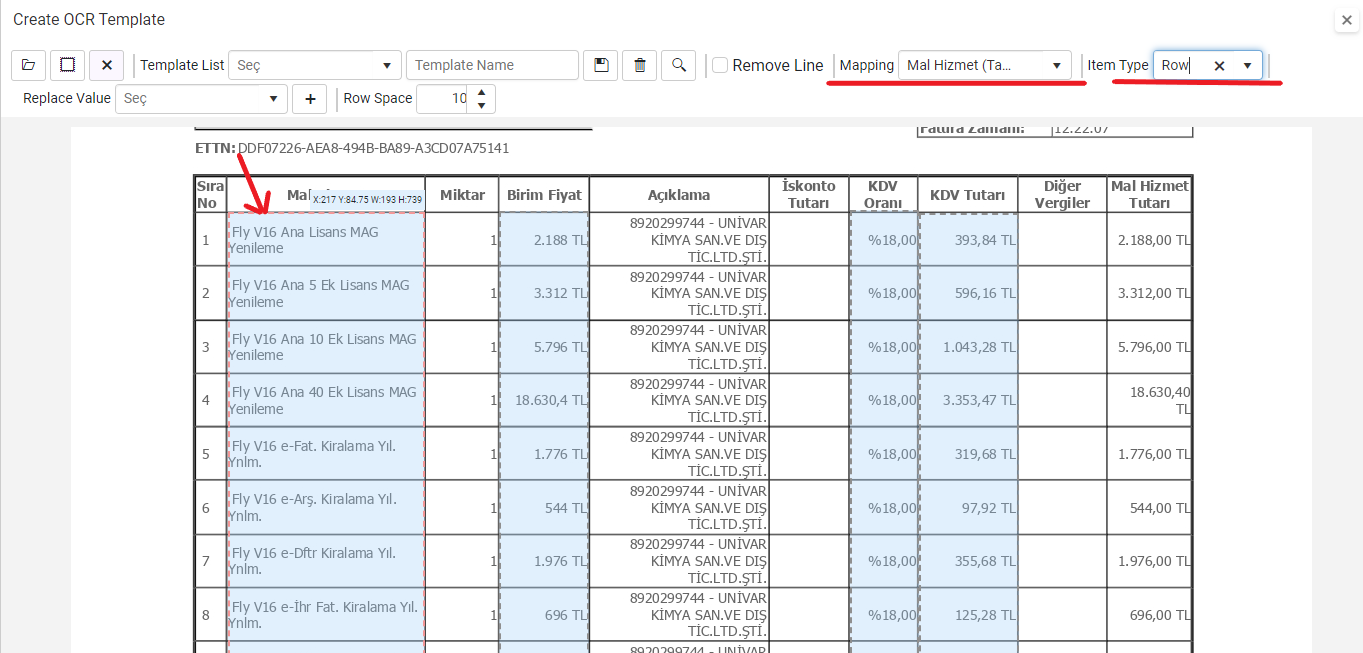Expand the Item Type dropdown arrow
Image resolution: width=1363 pixels, height=653 pixels.
point(1247,65)
